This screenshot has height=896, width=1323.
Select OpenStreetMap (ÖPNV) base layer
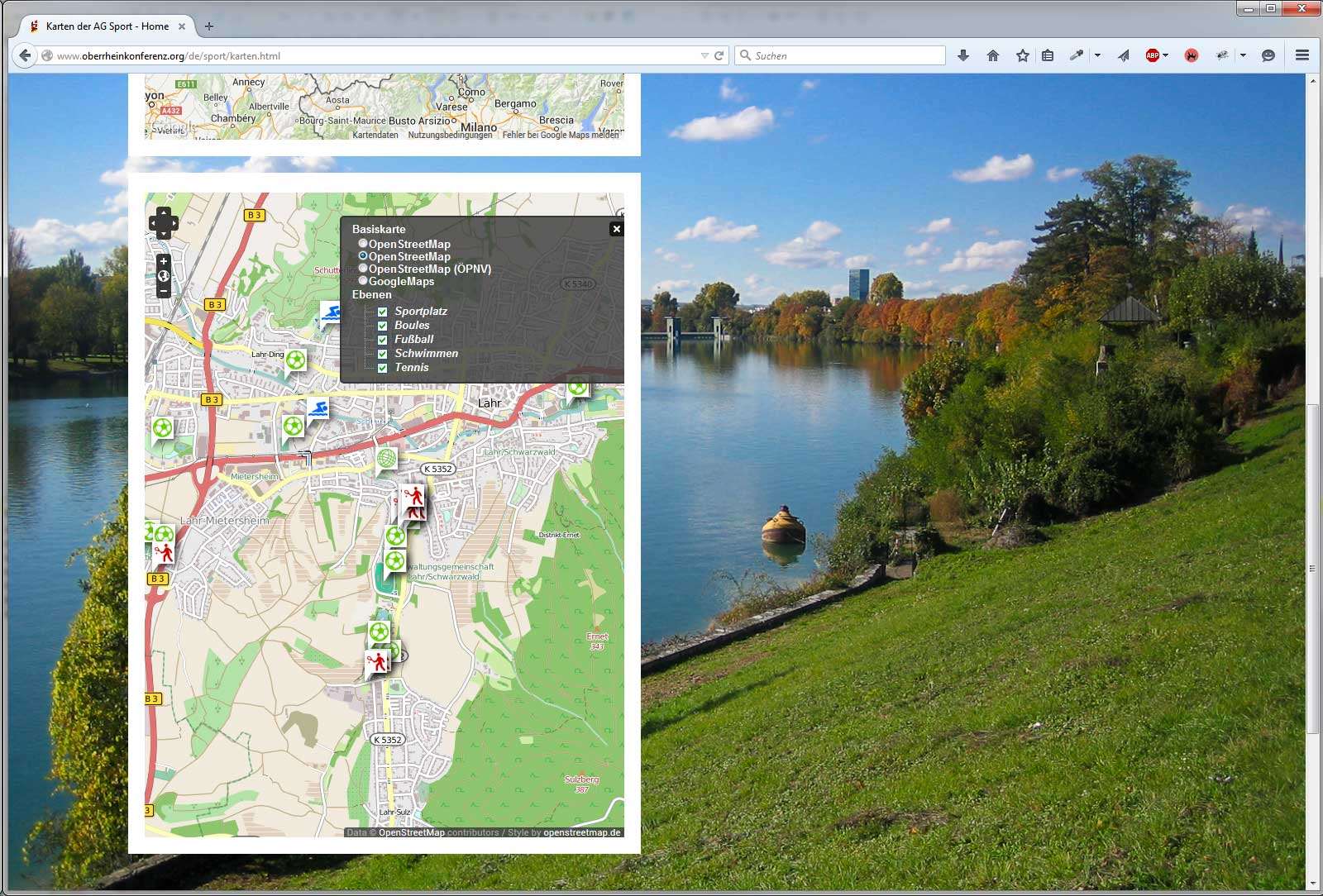click(x=363, y=269)
